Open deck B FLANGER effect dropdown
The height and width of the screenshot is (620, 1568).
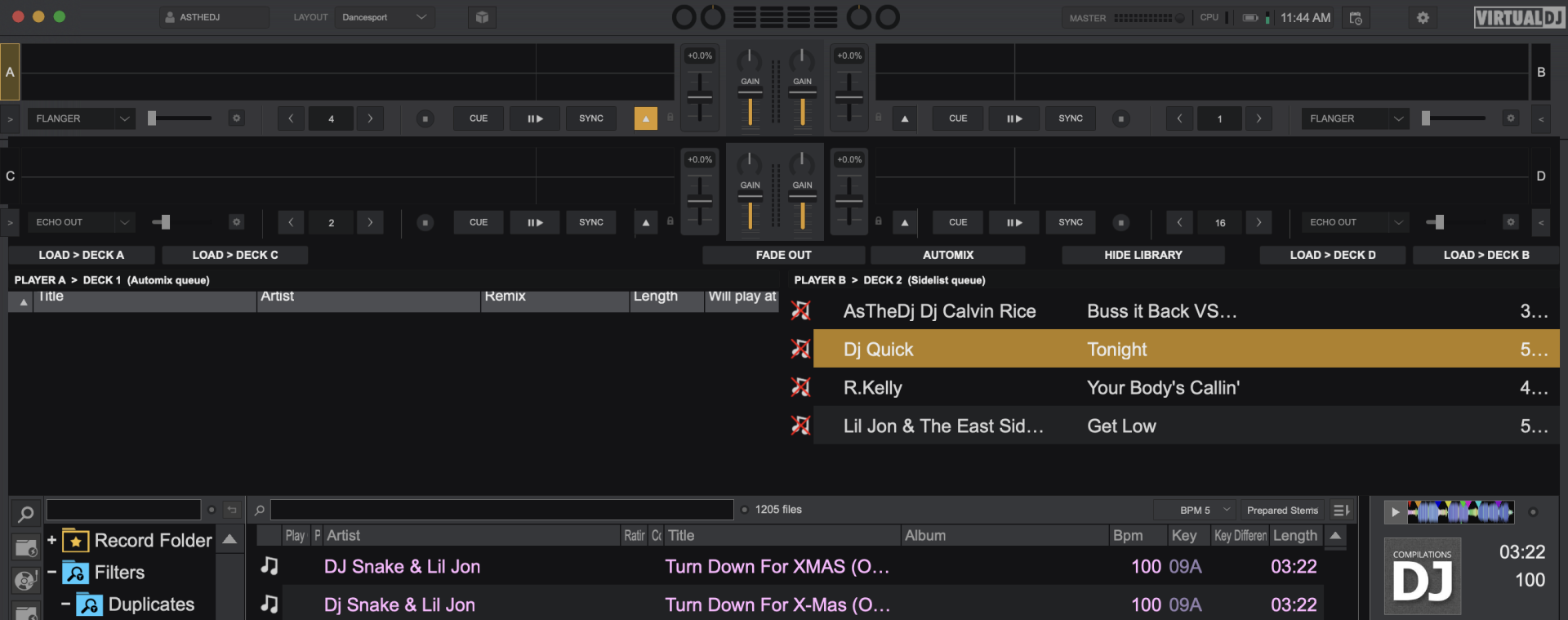1356,118
